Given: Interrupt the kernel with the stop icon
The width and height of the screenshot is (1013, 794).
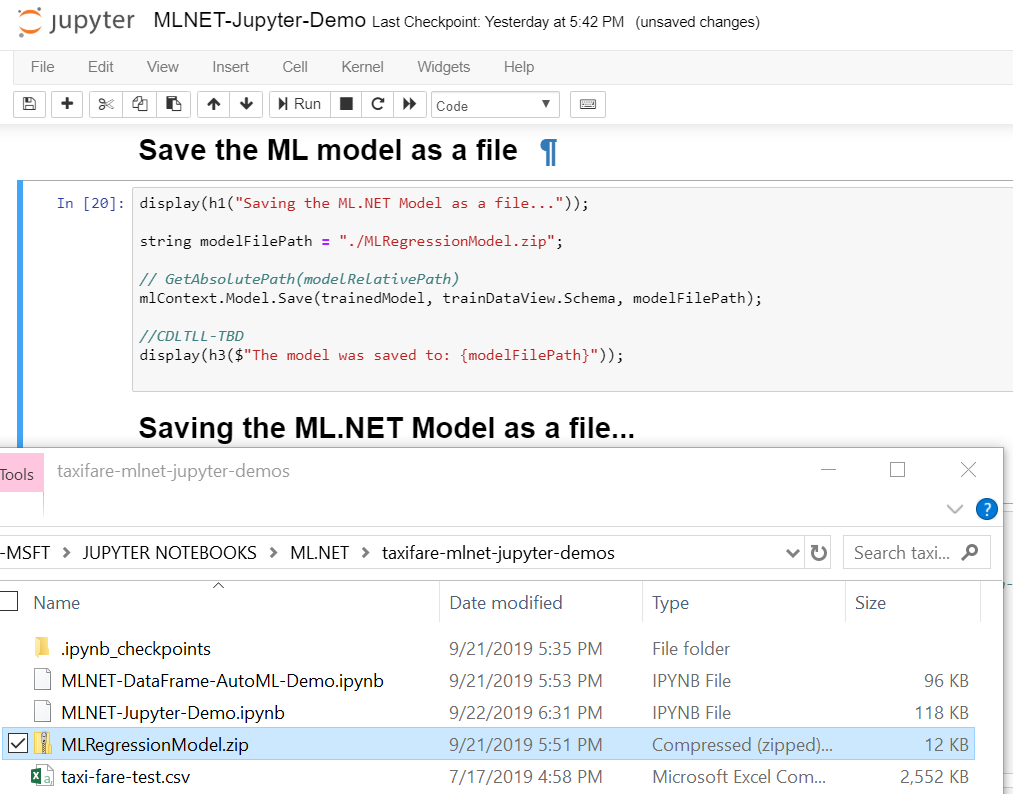Looking at the screenshot, I should tap(346, 104).
